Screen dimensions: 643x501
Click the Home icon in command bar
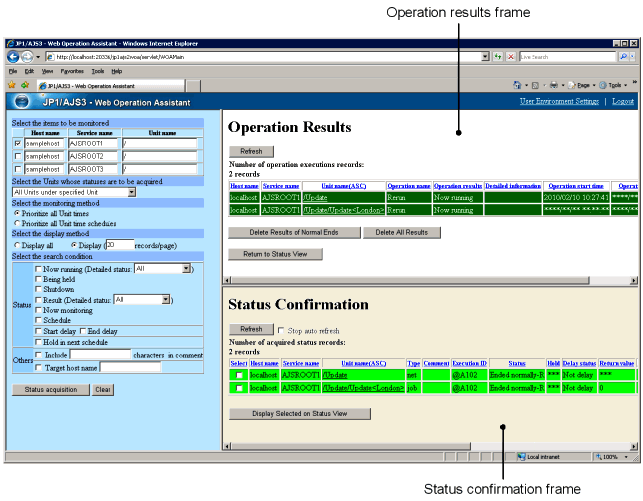tap(518, 85)
